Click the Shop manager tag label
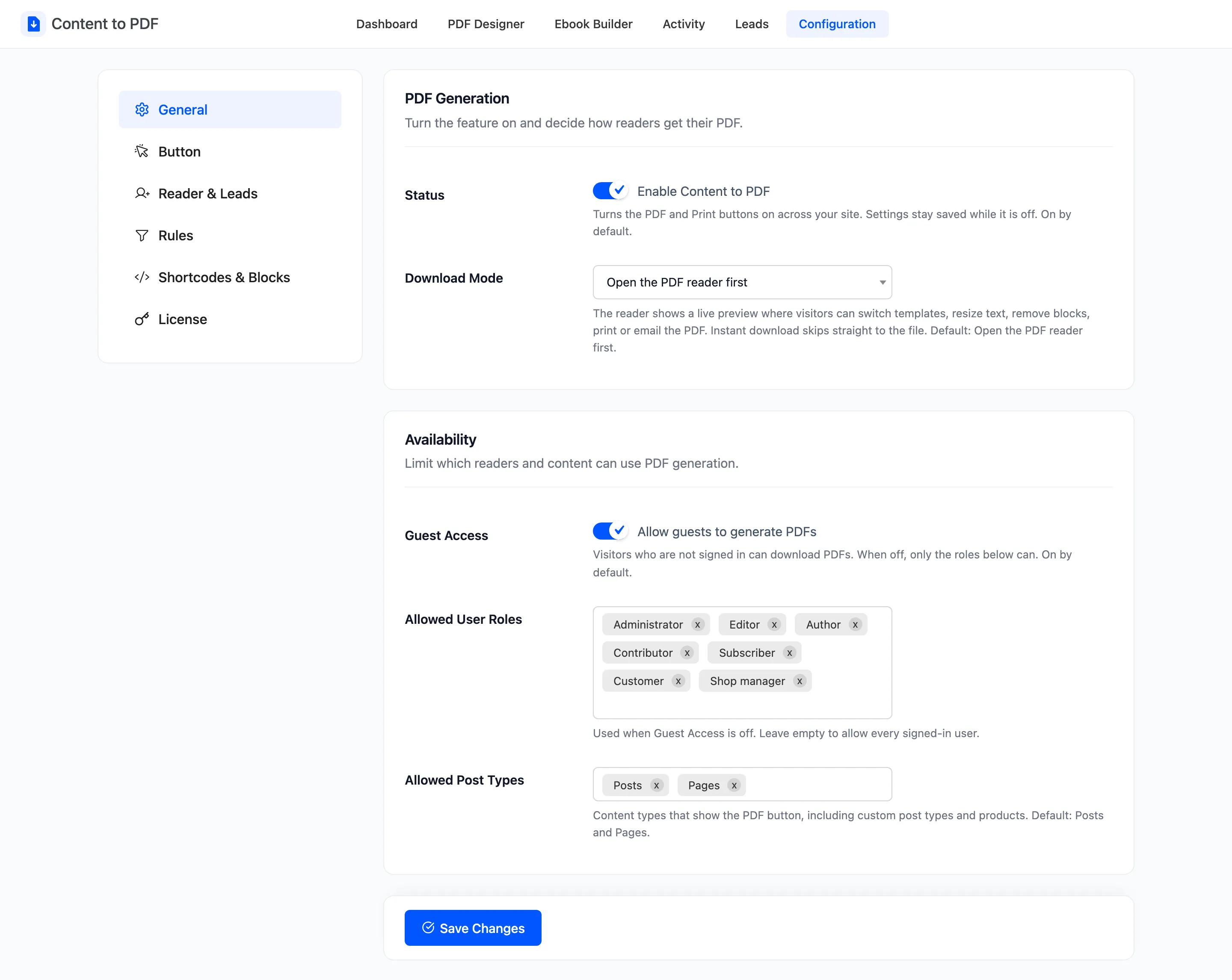Viewport: 1232px width, 980px height. point(747,681)
